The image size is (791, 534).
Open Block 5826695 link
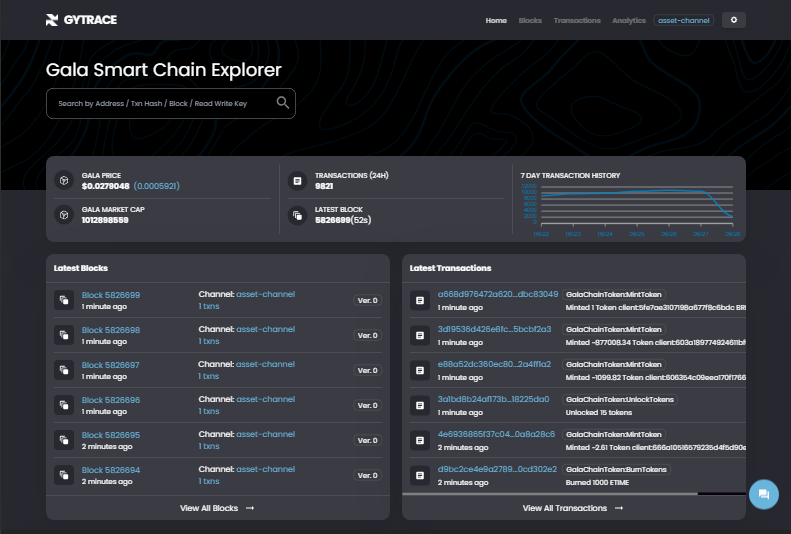click(110, 435)
